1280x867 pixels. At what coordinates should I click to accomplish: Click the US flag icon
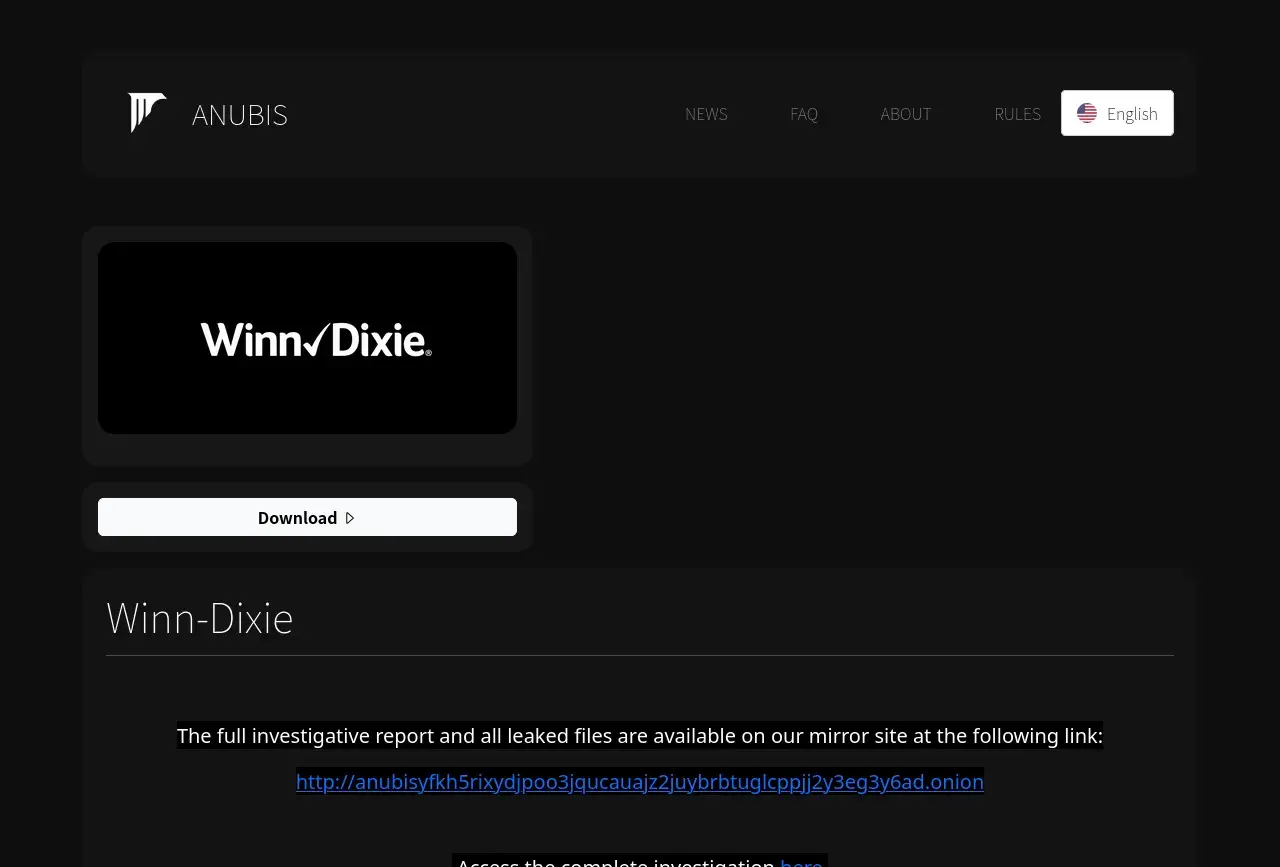coord(1087,113)
